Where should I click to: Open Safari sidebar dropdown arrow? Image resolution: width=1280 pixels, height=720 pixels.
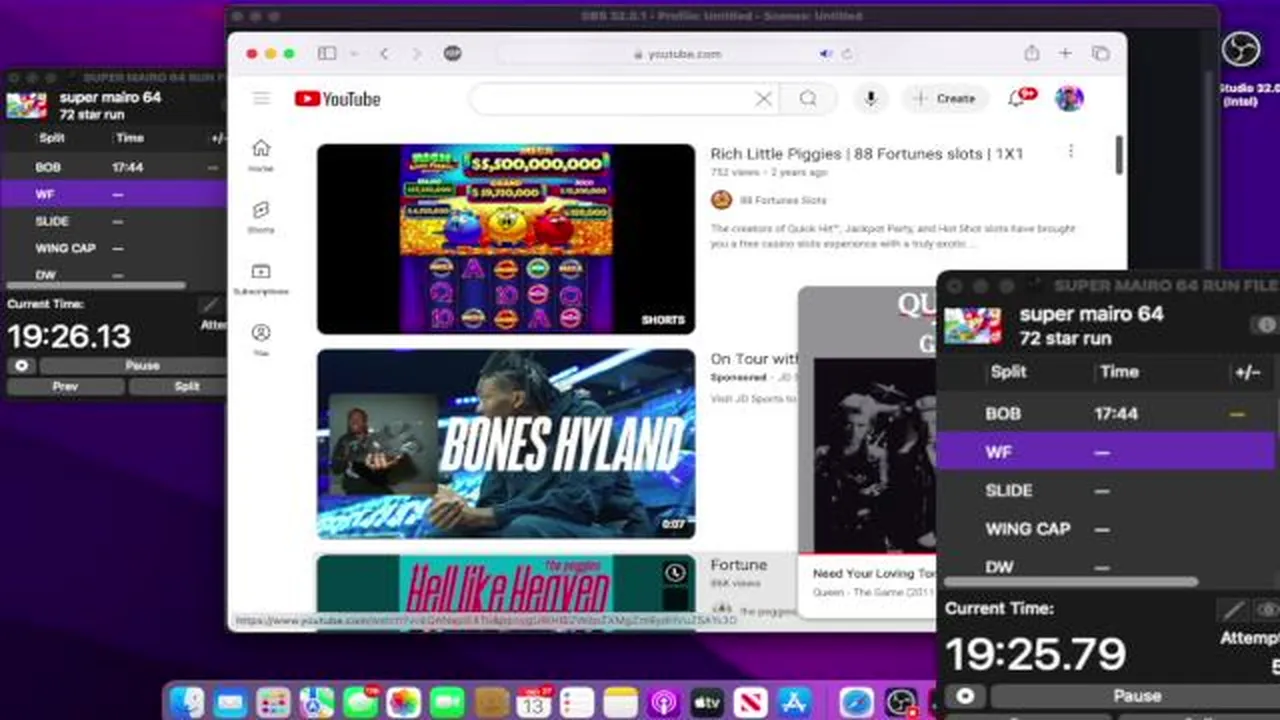point(353,54)
